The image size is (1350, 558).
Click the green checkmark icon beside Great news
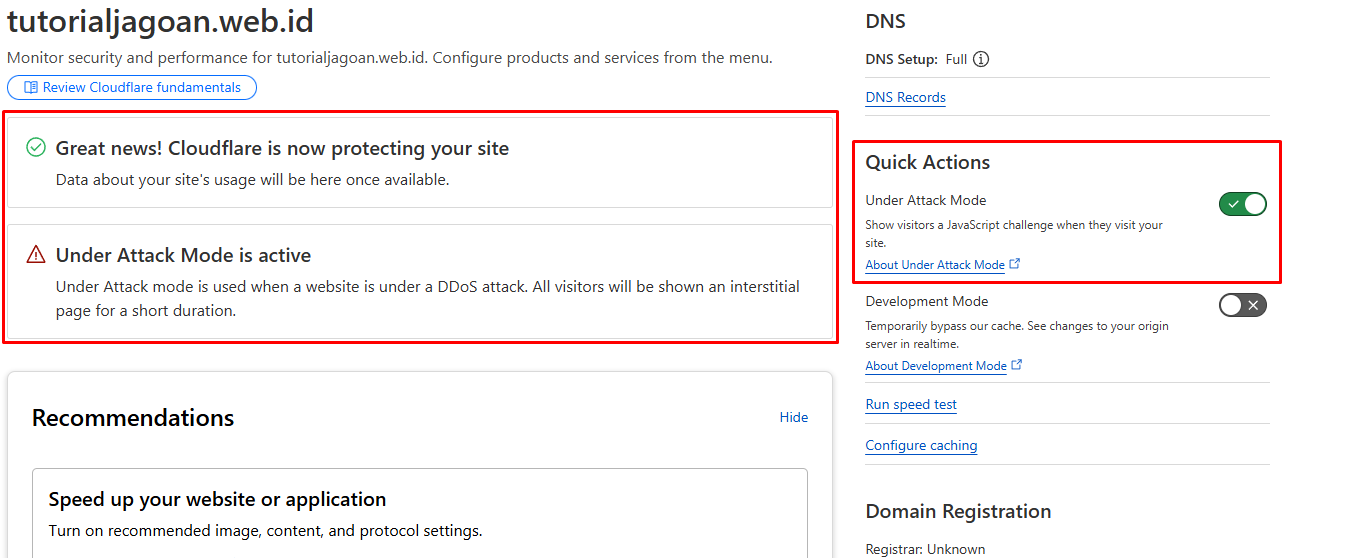pos(36,148)
